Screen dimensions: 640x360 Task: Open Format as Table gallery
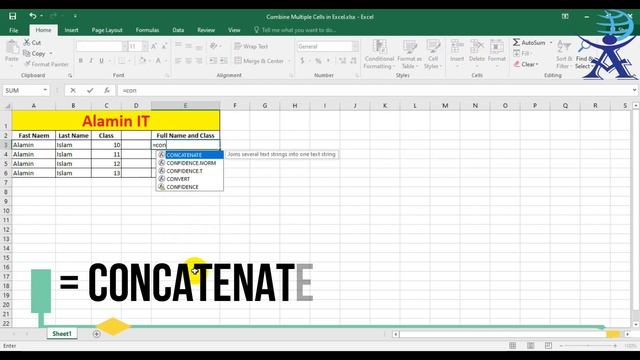tap(409, 55)
